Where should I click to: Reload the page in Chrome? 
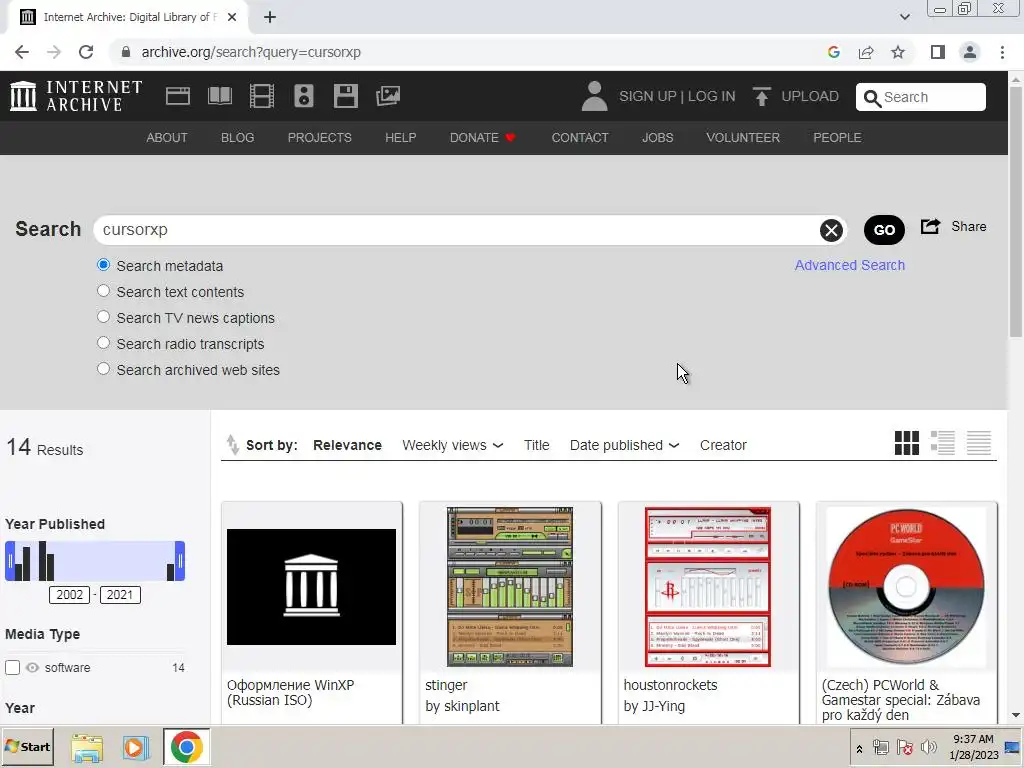[86, 52]
